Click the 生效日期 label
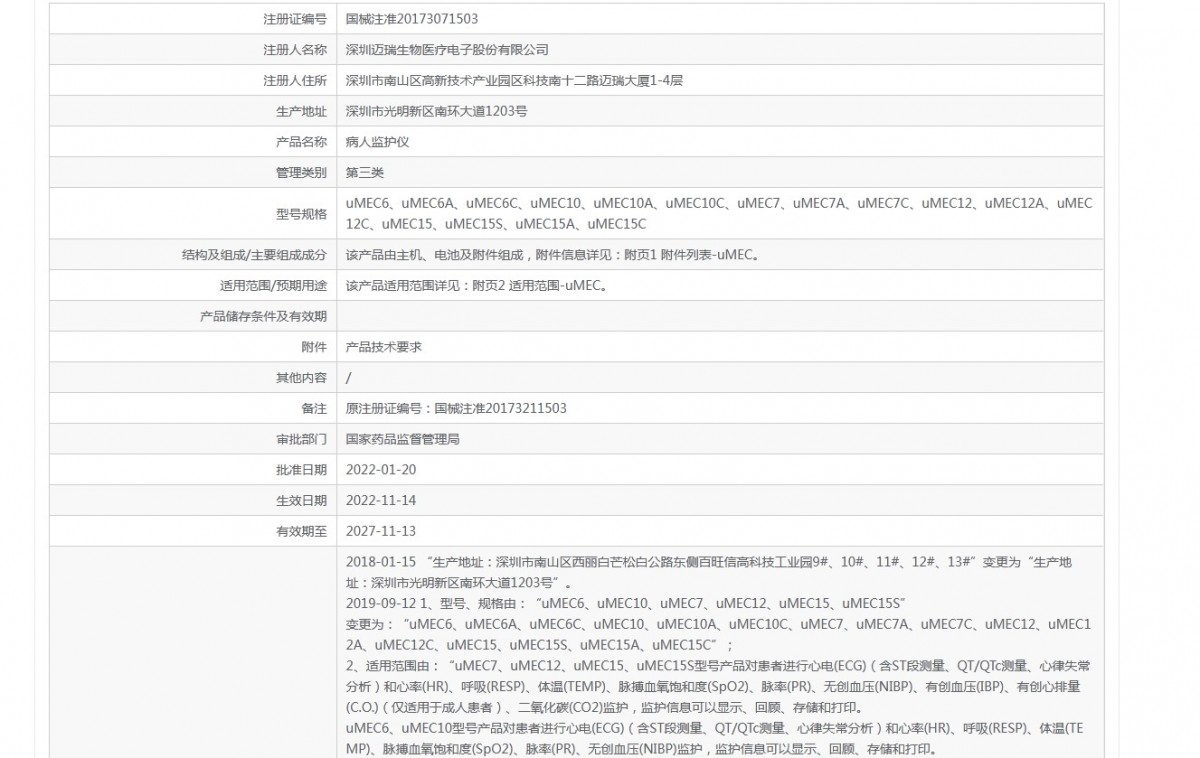Viewport: 1200px width, 758px height. click(x=301, y=501)
